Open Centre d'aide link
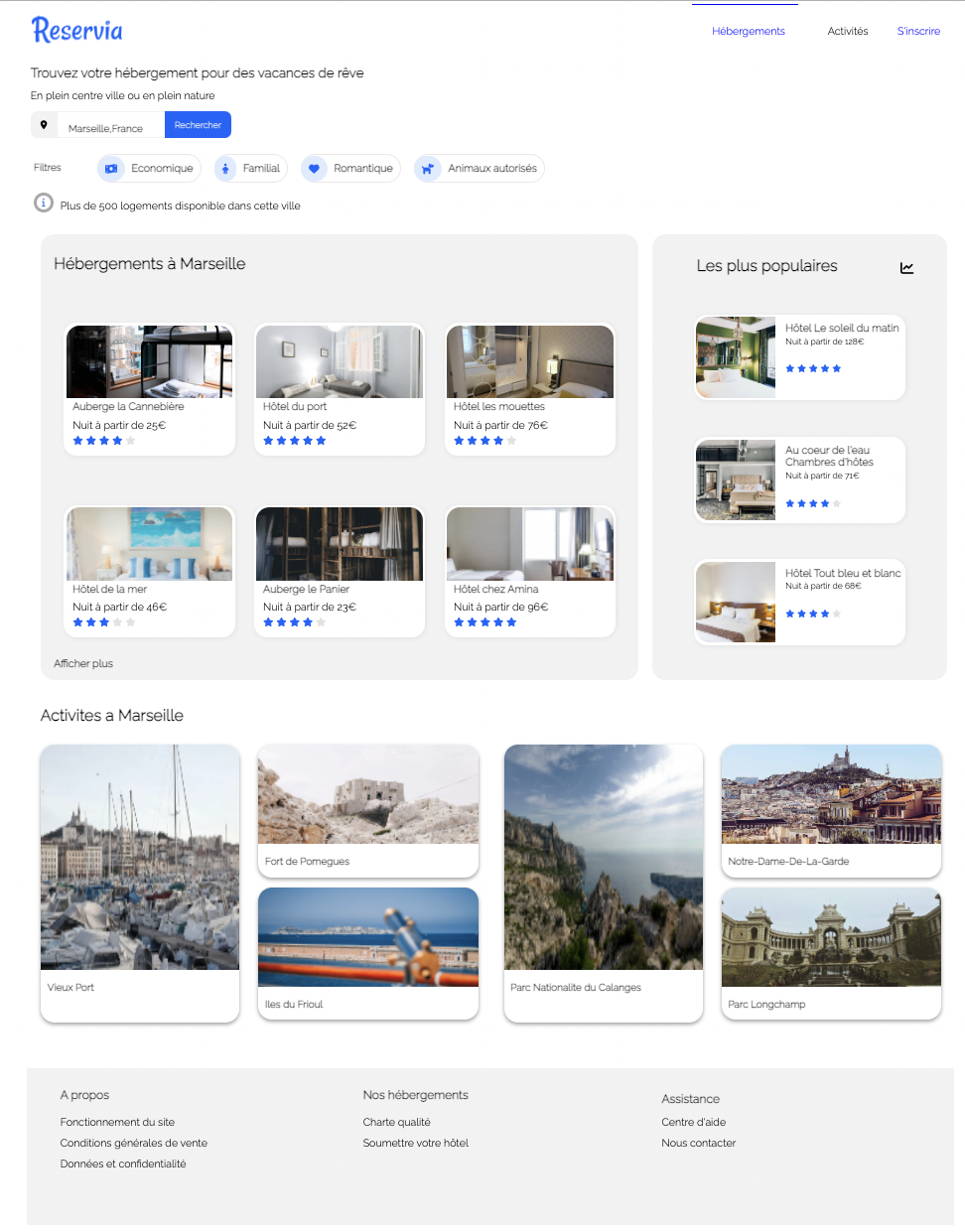 (x=694, y=1122)
